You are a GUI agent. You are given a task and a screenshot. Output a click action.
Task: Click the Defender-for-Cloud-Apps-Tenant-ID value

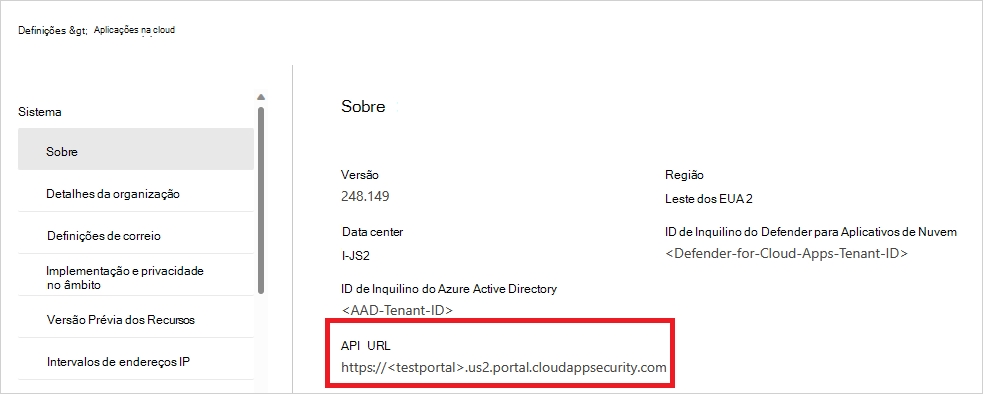point(786,254)
